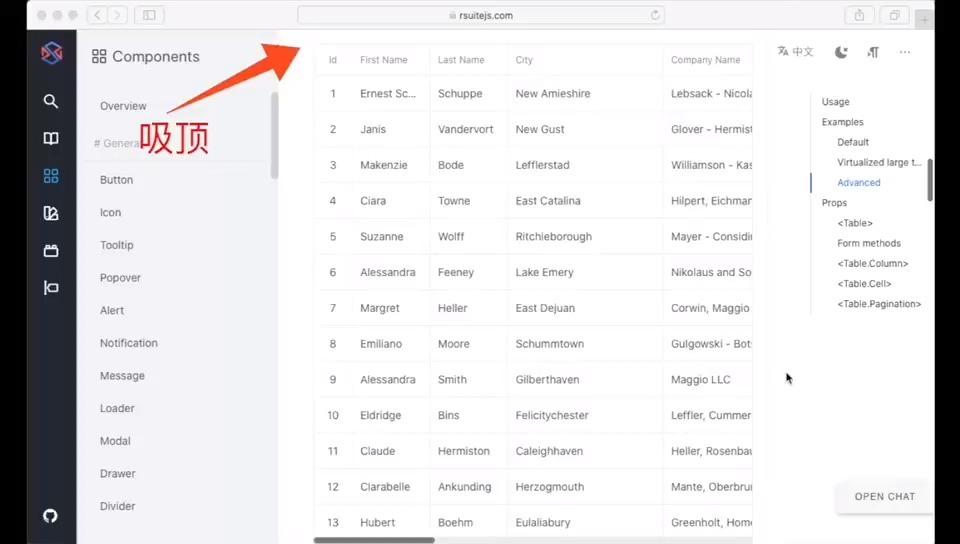The image size is (960, 544).
Task: Toggle Safari sidebar button
Action: pos(149,15)
